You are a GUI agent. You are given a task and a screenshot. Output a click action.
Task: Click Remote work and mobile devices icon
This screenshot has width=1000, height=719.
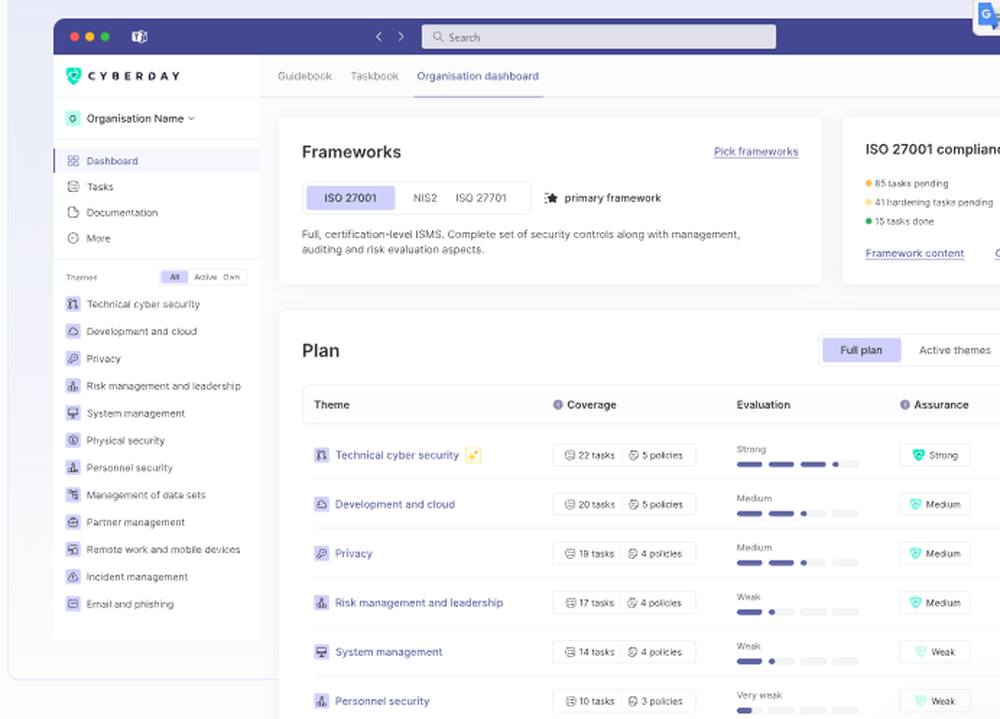[73, 549]
